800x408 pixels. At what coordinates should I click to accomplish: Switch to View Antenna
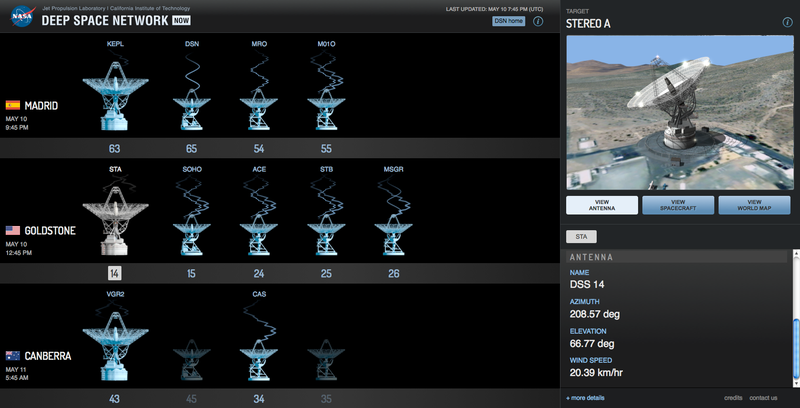tap(602, 205)
